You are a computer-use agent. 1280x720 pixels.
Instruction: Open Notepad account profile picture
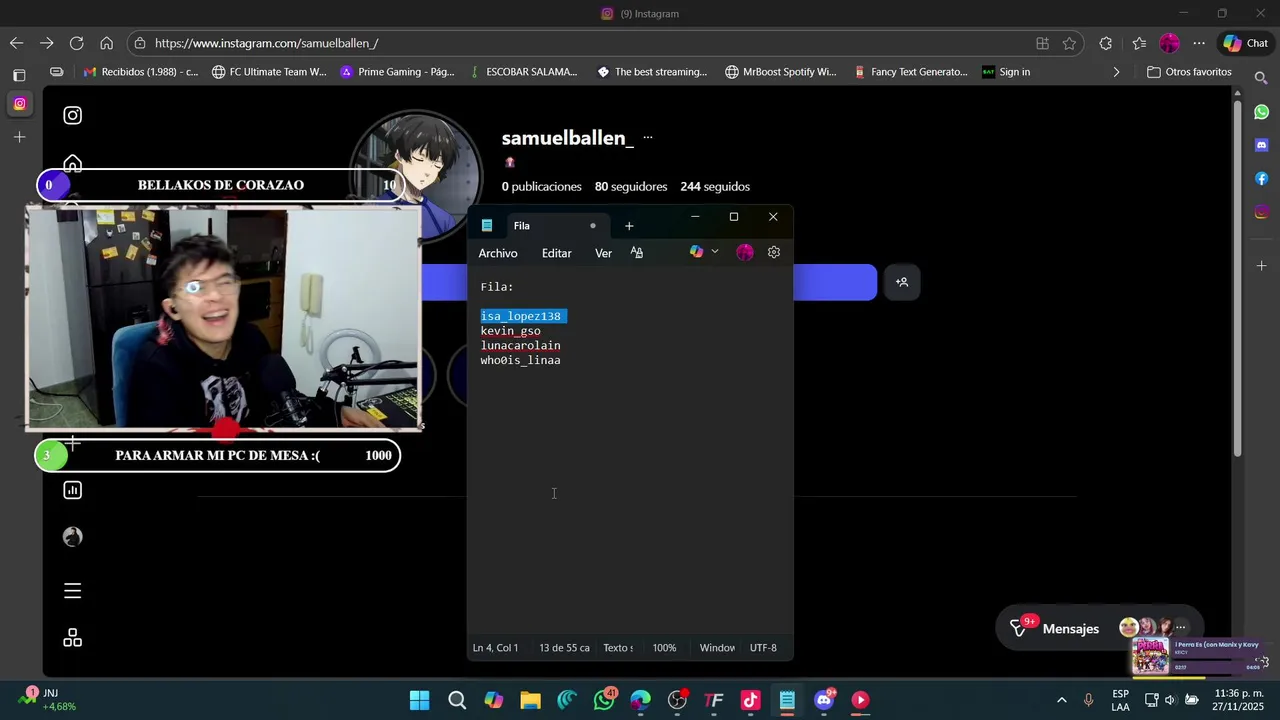(745, 253)
